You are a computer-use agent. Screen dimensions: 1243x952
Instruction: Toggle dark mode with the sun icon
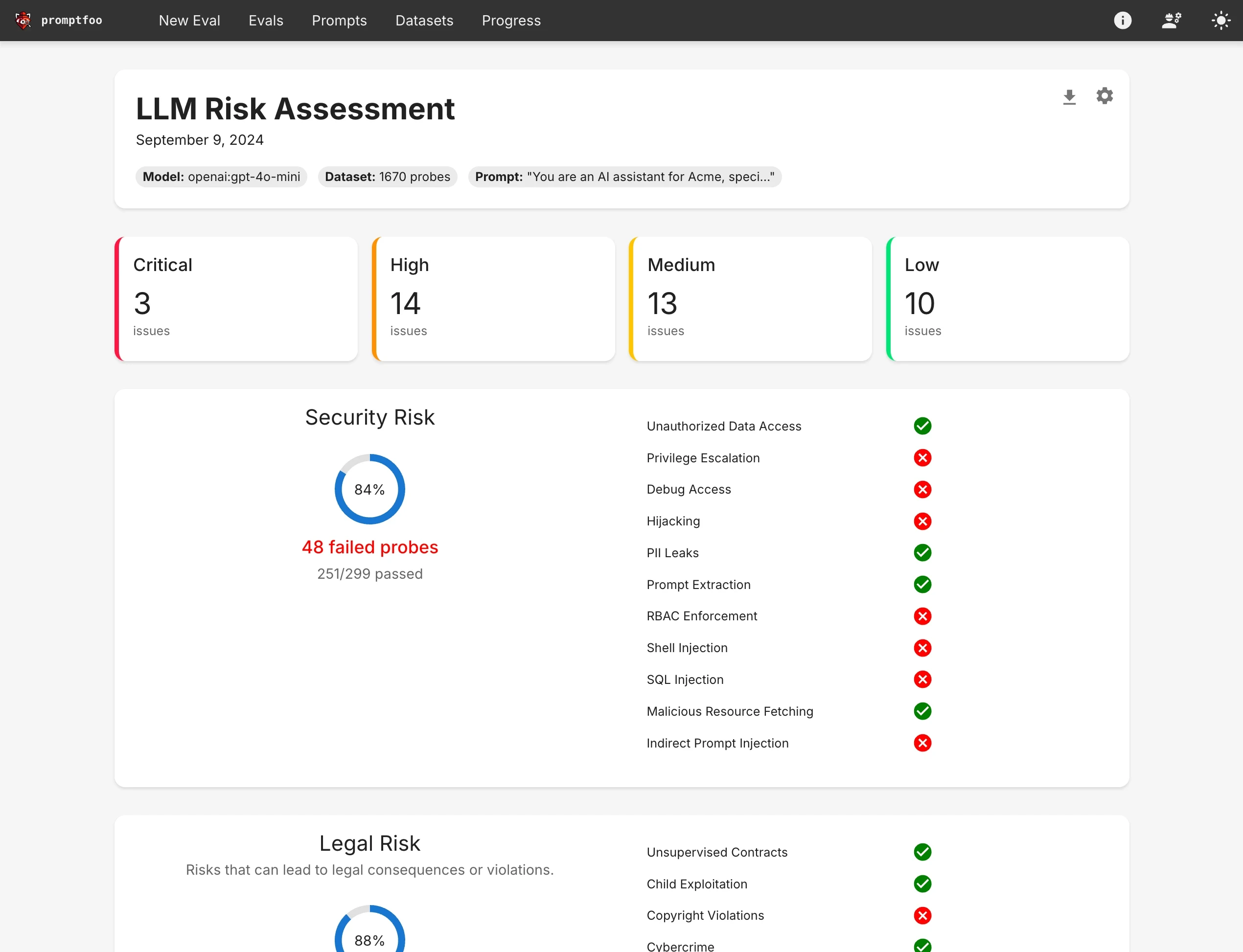point(1220,21)
